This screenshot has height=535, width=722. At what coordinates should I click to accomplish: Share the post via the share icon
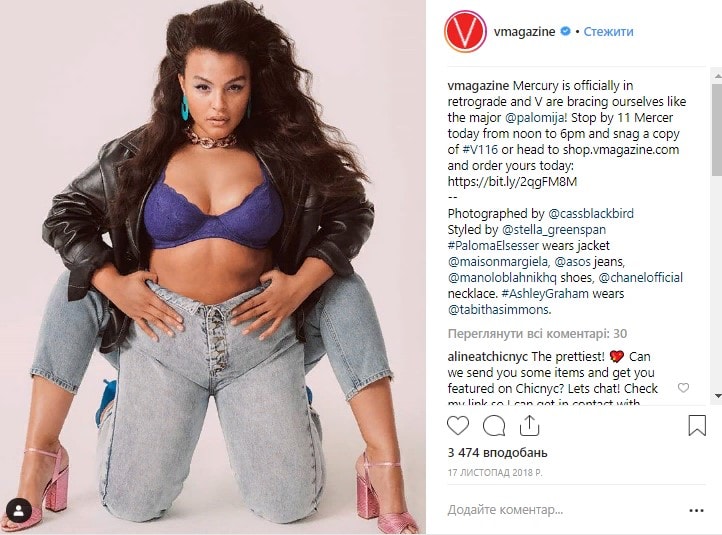[529, 425]
